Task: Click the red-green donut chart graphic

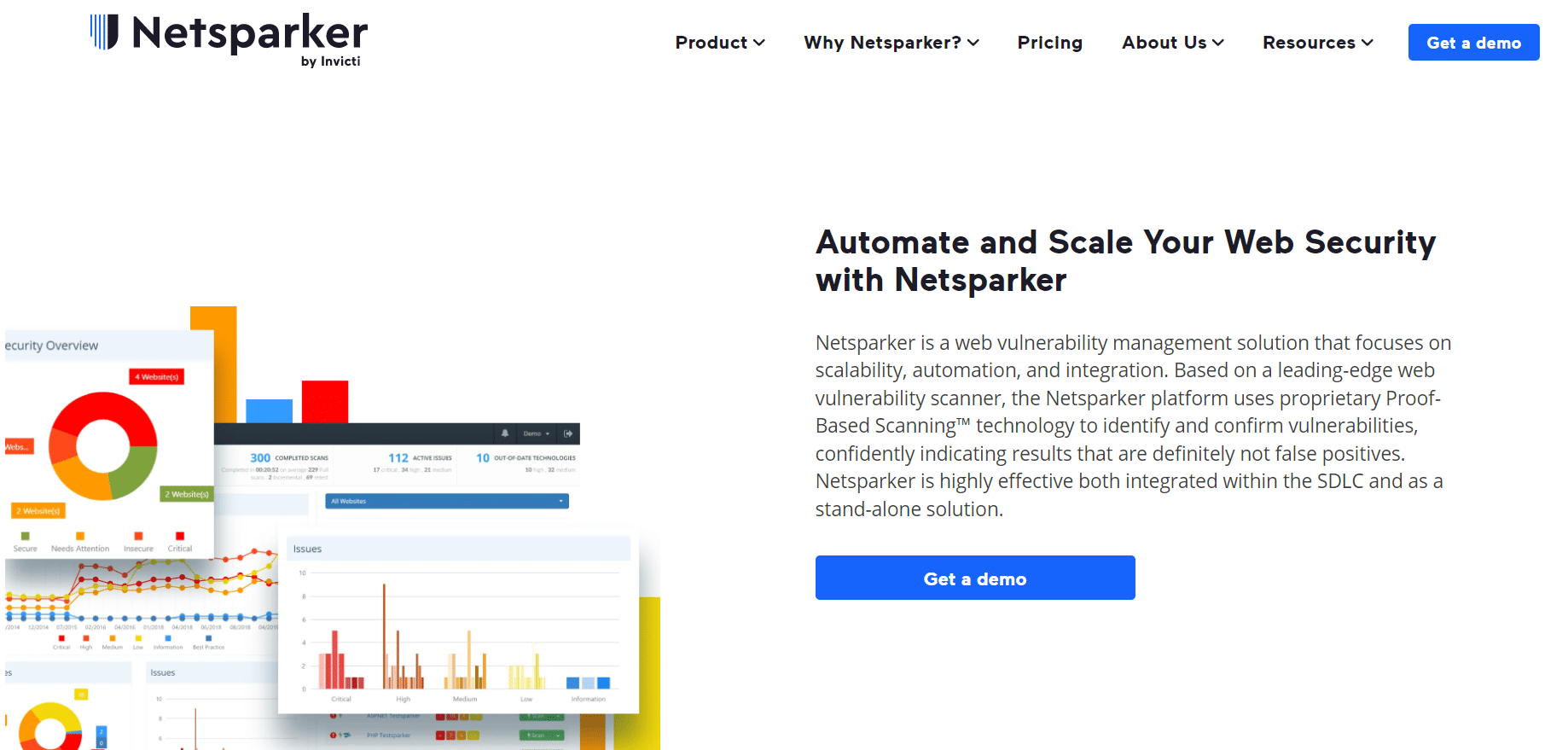Action: [x=103, y=445]
